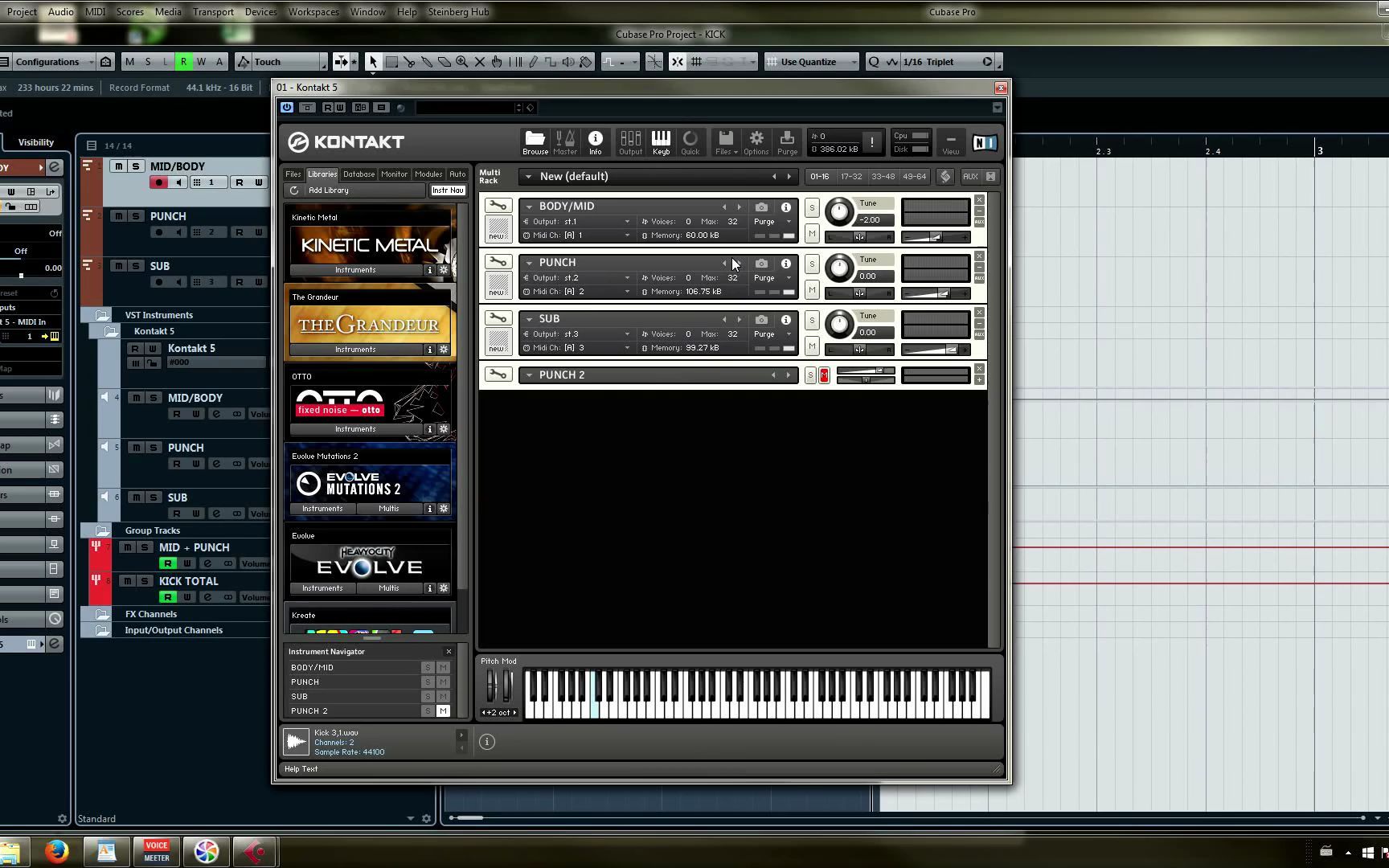Click the Kick 3,1.wav waveform thumbnail

pos(296,741)
